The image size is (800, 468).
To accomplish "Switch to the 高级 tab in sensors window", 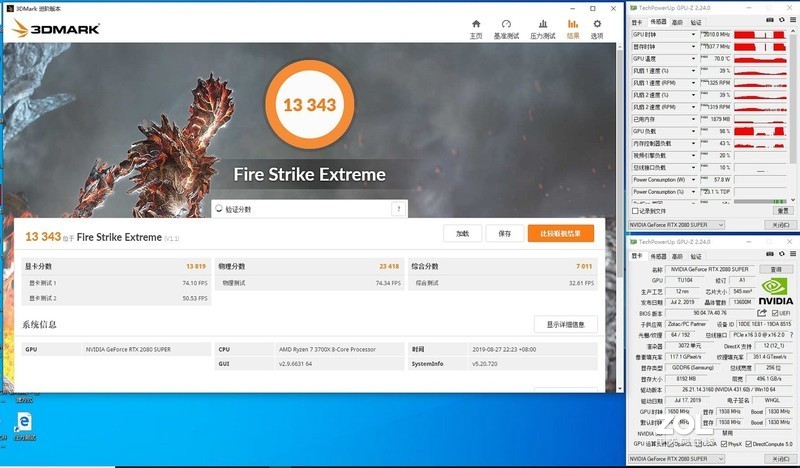I will coord(675,21).
